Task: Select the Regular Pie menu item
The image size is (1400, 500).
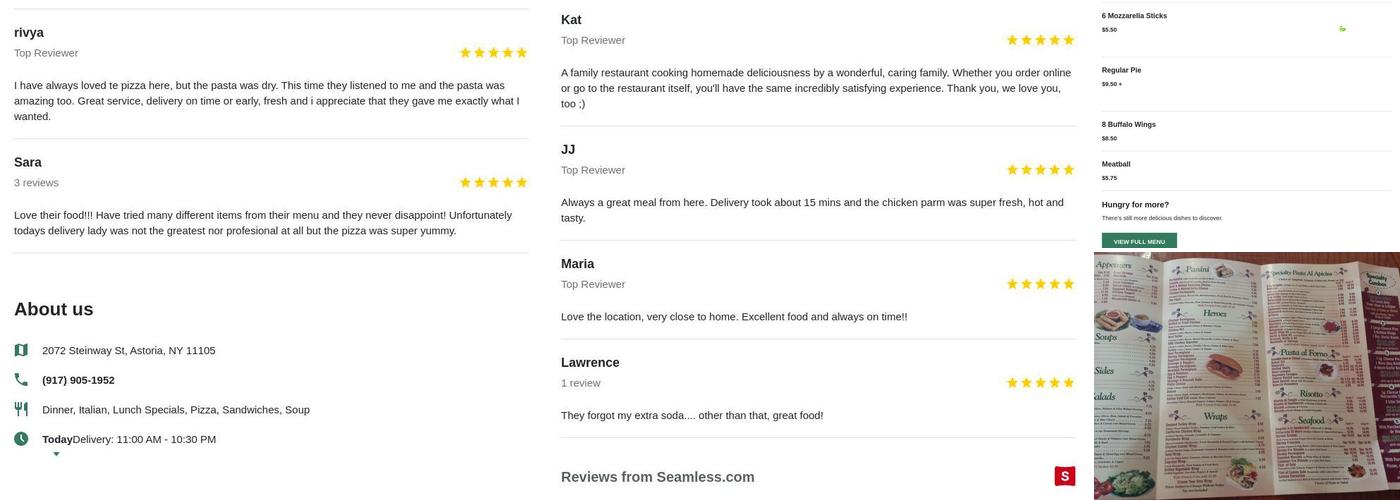Action: point(1121,71)
